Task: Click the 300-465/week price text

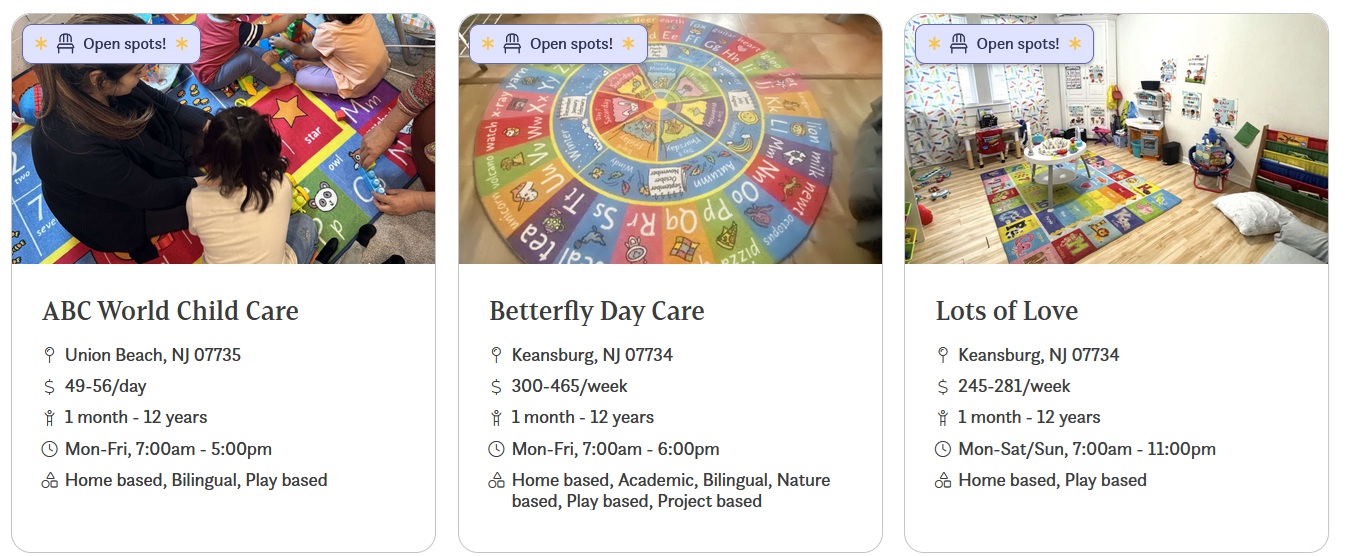Action: pyautogui.click(x=569, y=386)
